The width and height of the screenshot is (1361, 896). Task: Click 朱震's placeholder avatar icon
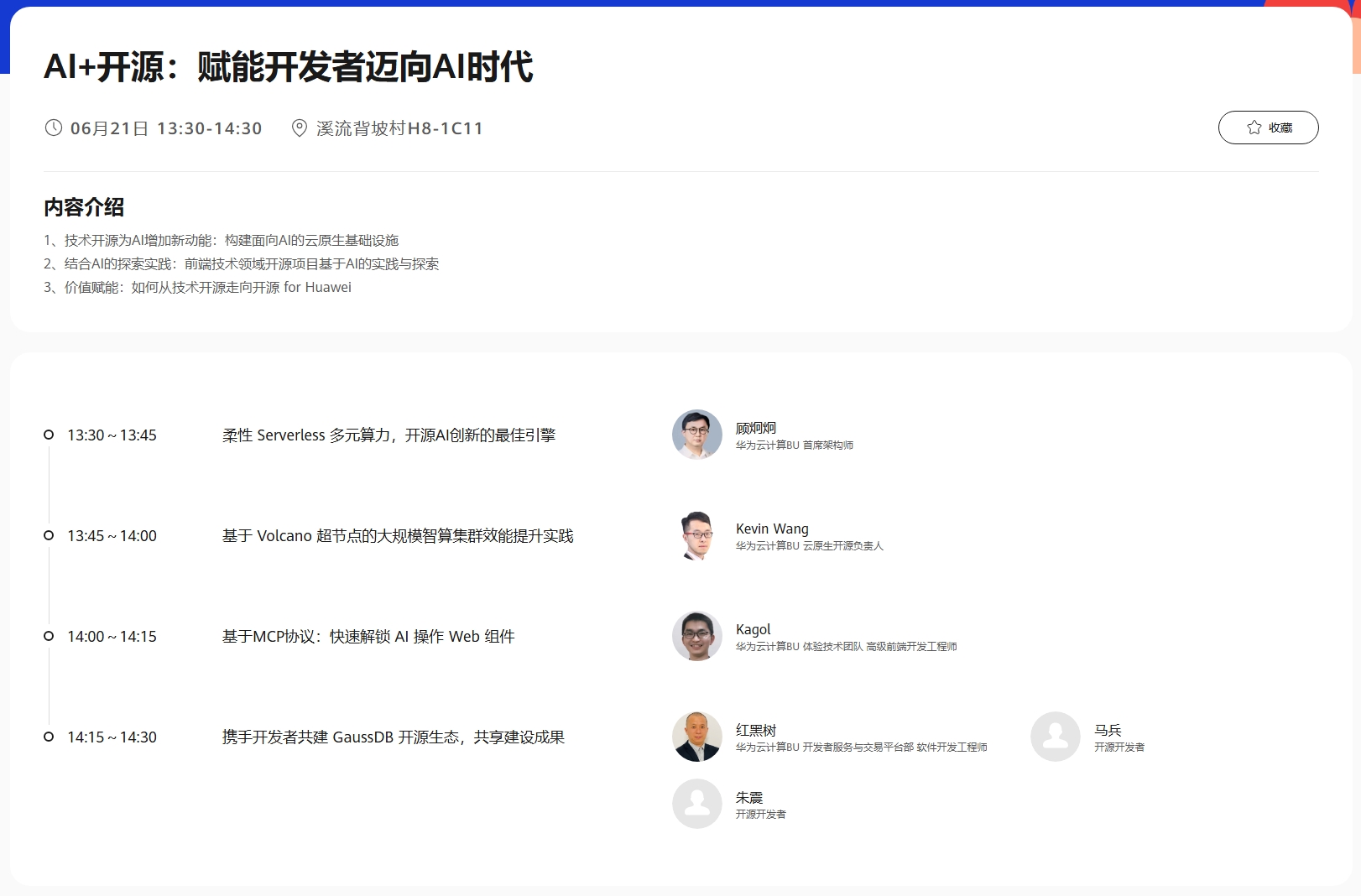[697, 804]
